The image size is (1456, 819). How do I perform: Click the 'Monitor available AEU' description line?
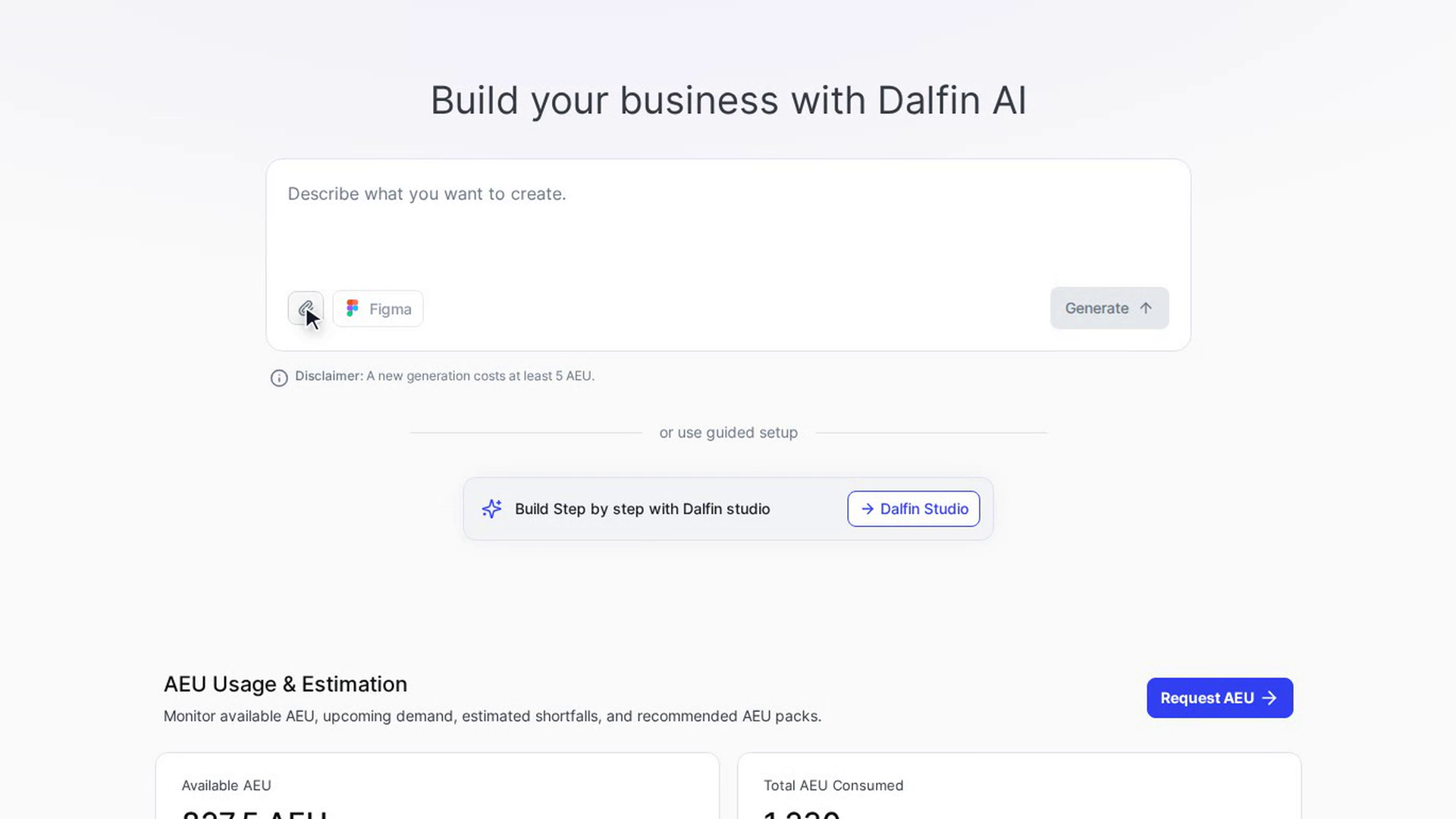(x=492, y=716)
